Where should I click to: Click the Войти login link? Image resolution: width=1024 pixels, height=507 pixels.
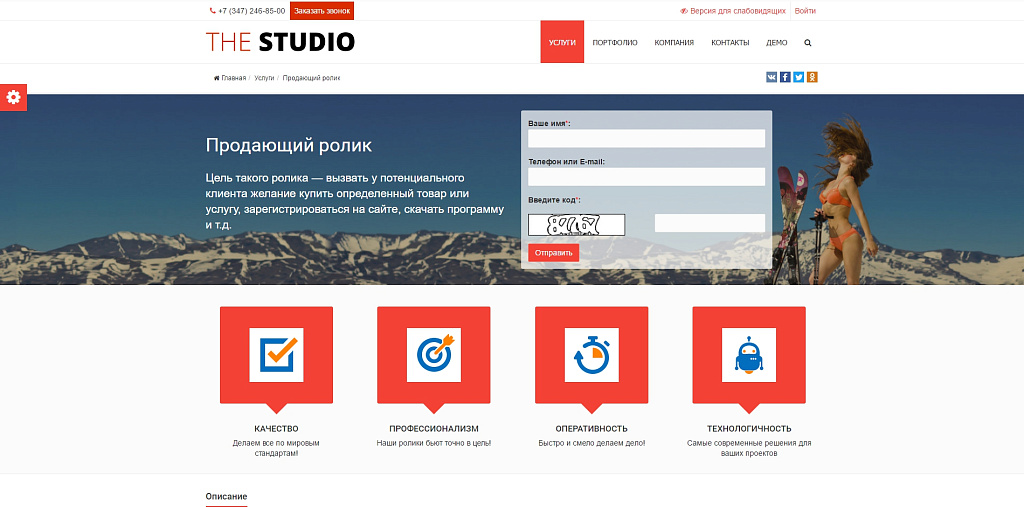pos(805,11)
